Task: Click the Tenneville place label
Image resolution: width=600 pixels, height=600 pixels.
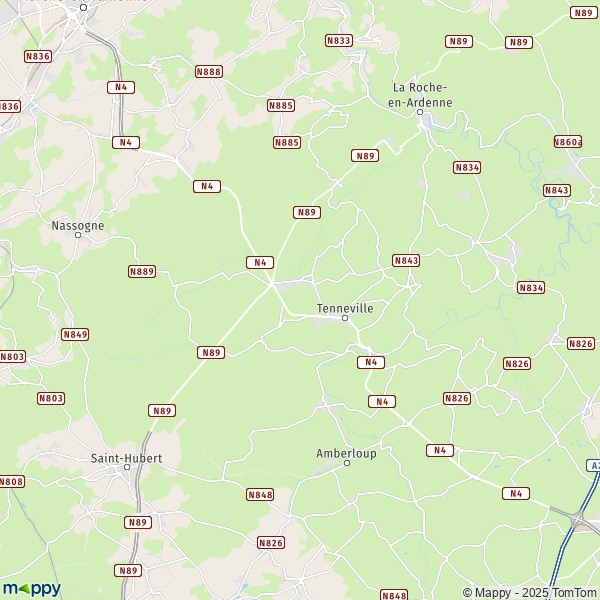Action: coord(345,308)
